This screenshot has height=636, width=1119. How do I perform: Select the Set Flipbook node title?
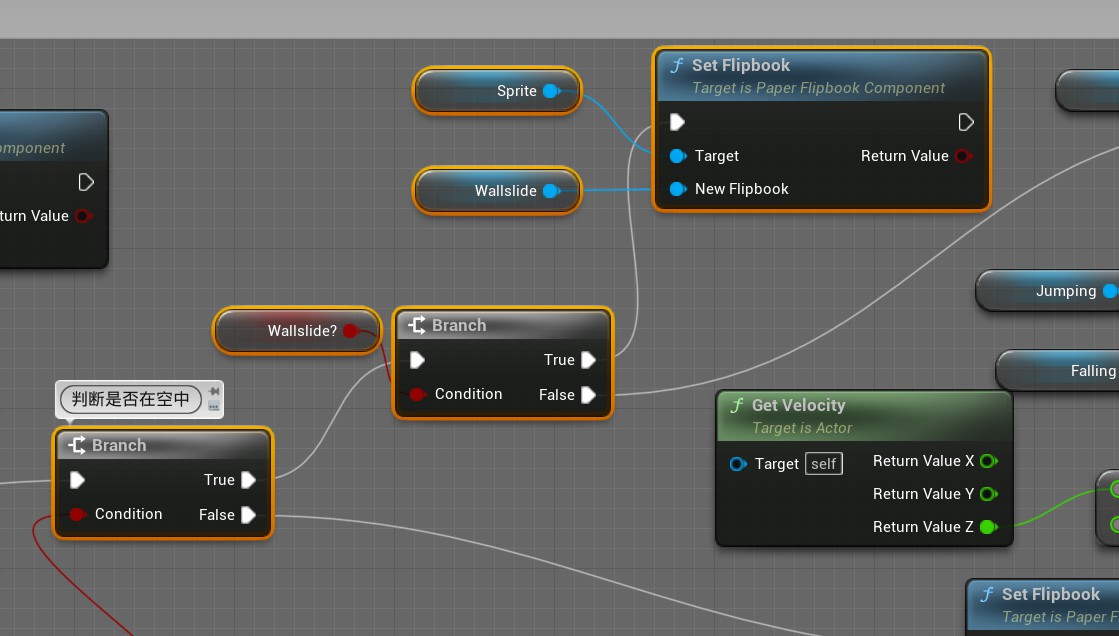pos(740,66)
